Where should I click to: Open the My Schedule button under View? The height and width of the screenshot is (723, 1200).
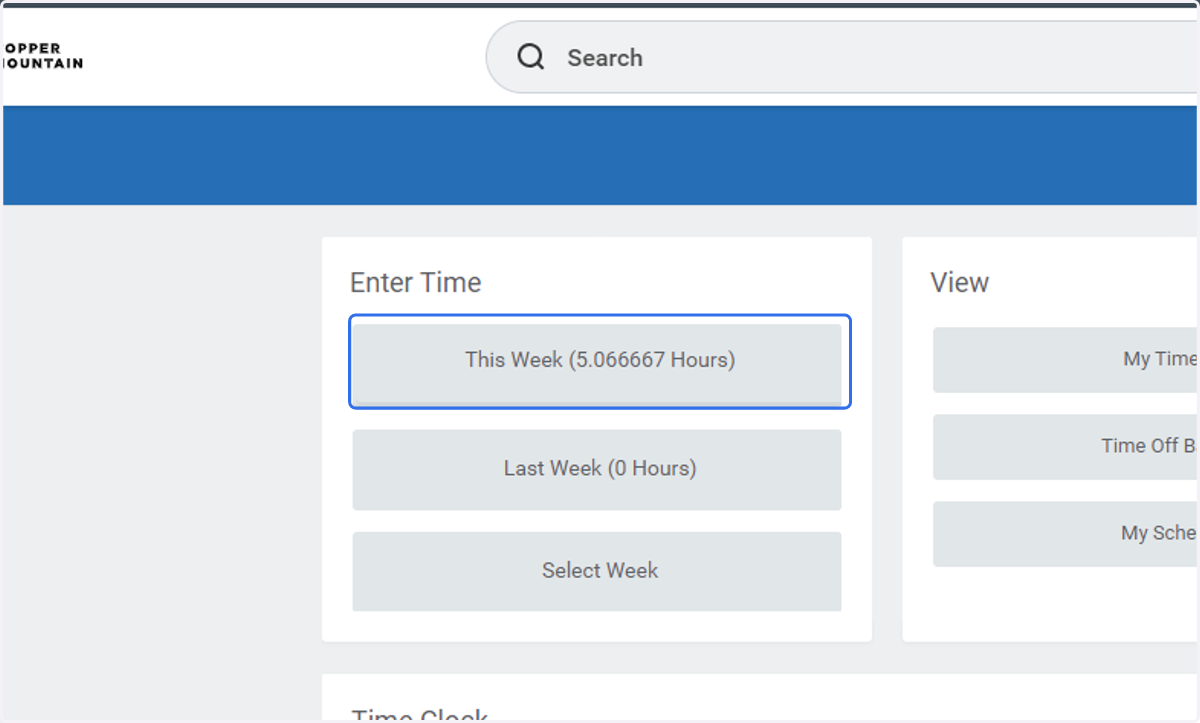coord(1066,533)
